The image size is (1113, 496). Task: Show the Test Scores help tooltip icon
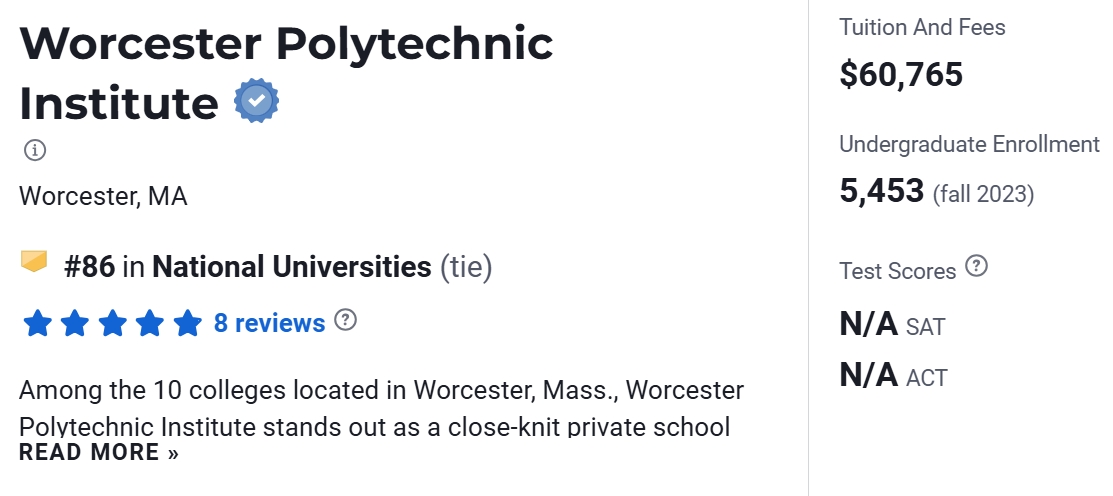pos(976,267)
